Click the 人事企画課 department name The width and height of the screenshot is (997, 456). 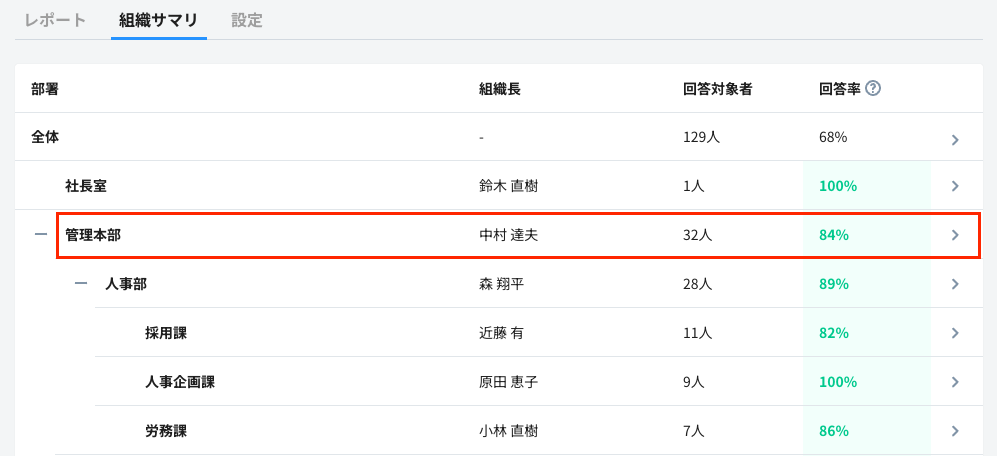tap(180, 382)
